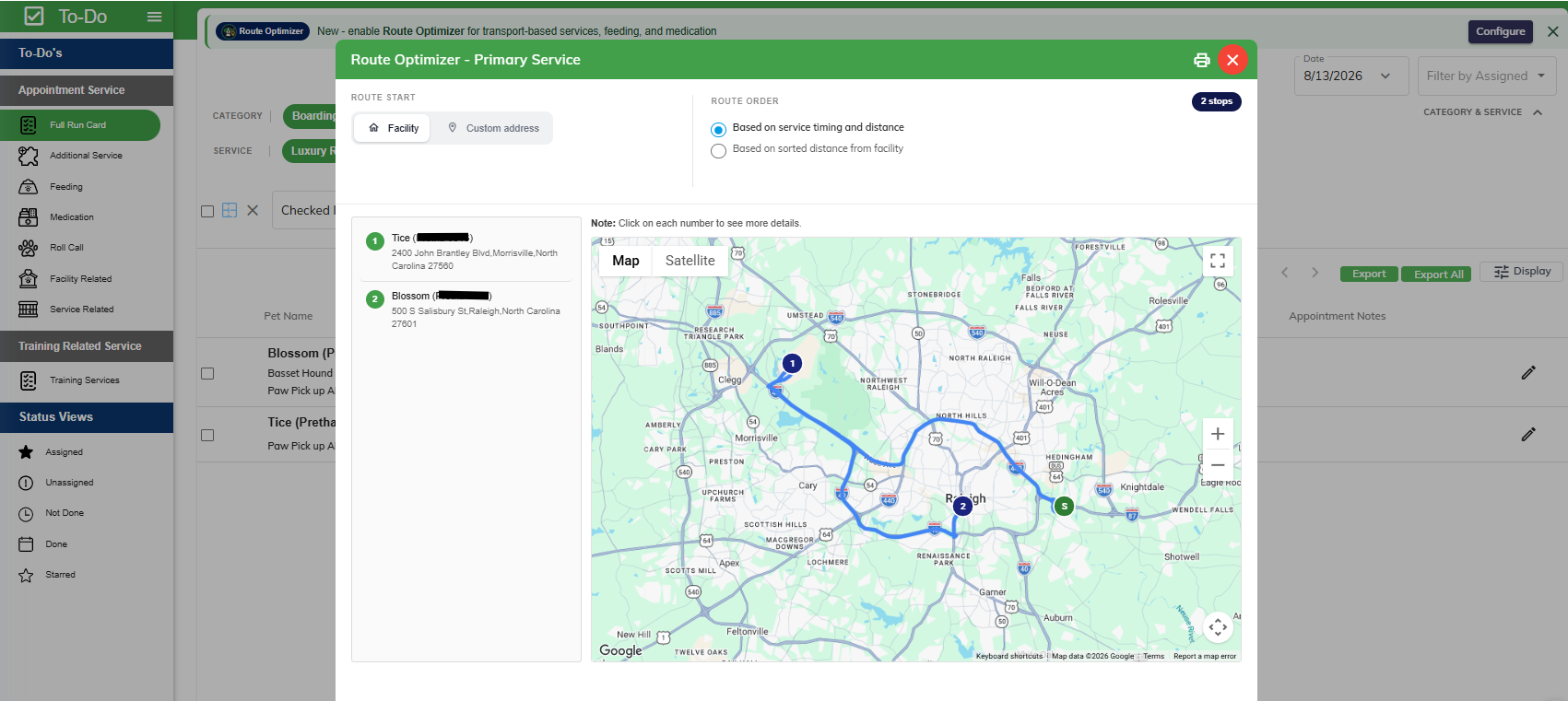Expand the Training Related Service section header
This screenshot has height=701, width=1568.
[87, 346]
